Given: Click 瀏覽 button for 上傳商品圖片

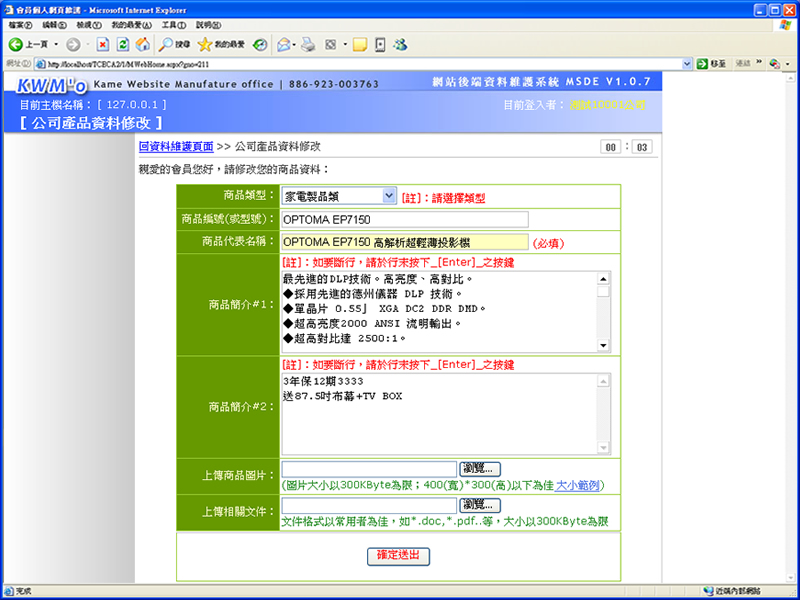Looking at the screenshot, I should [480, 469].
